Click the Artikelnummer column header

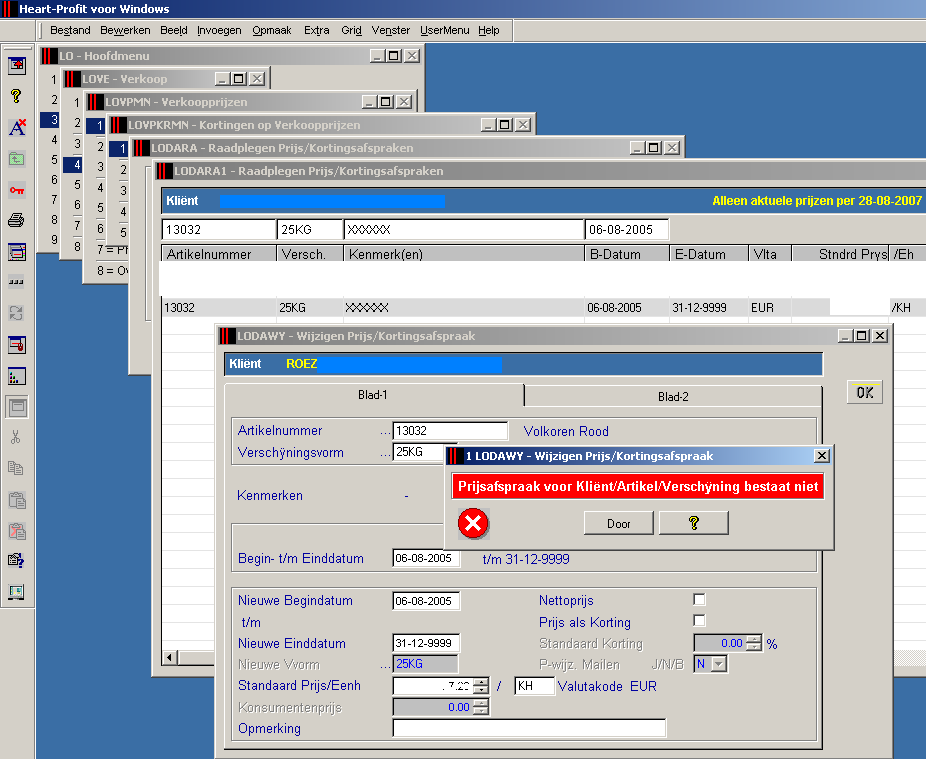(x=219, y=254)
